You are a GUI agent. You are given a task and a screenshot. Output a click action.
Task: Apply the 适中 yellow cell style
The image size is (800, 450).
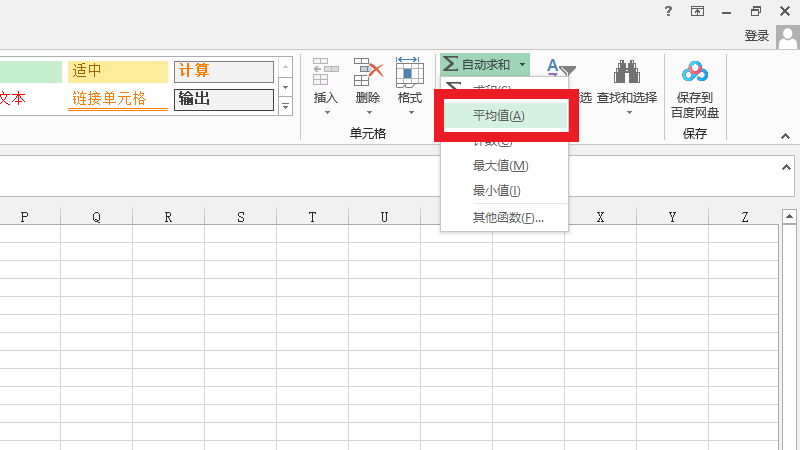118,72
